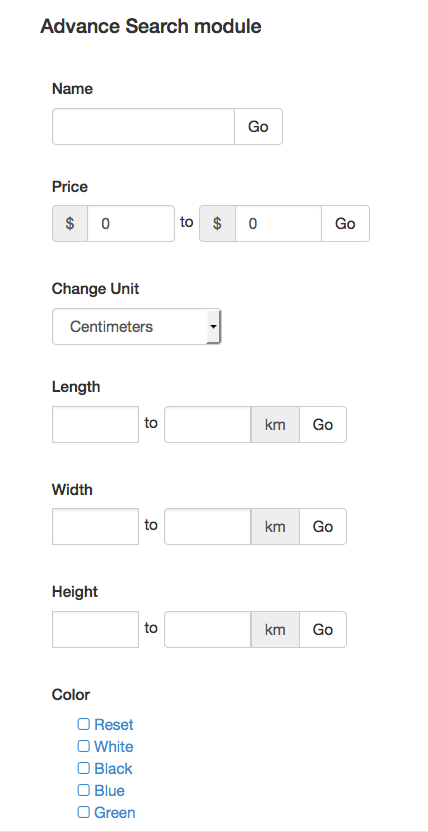Click the maximum Length field

pos(208,424)
